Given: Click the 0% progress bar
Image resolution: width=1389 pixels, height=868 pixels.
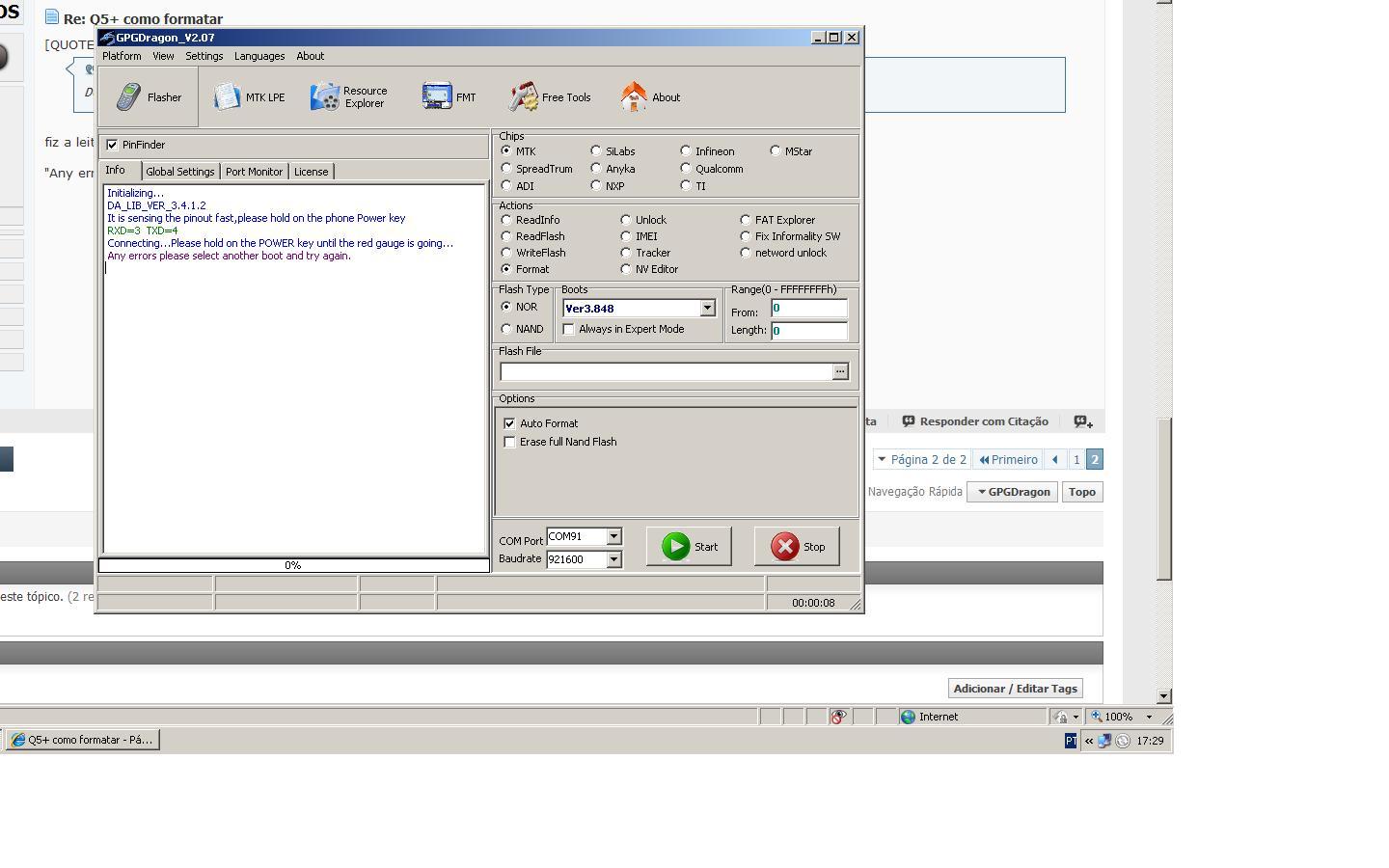Looking at the screenshot, I should click(294, 565).
